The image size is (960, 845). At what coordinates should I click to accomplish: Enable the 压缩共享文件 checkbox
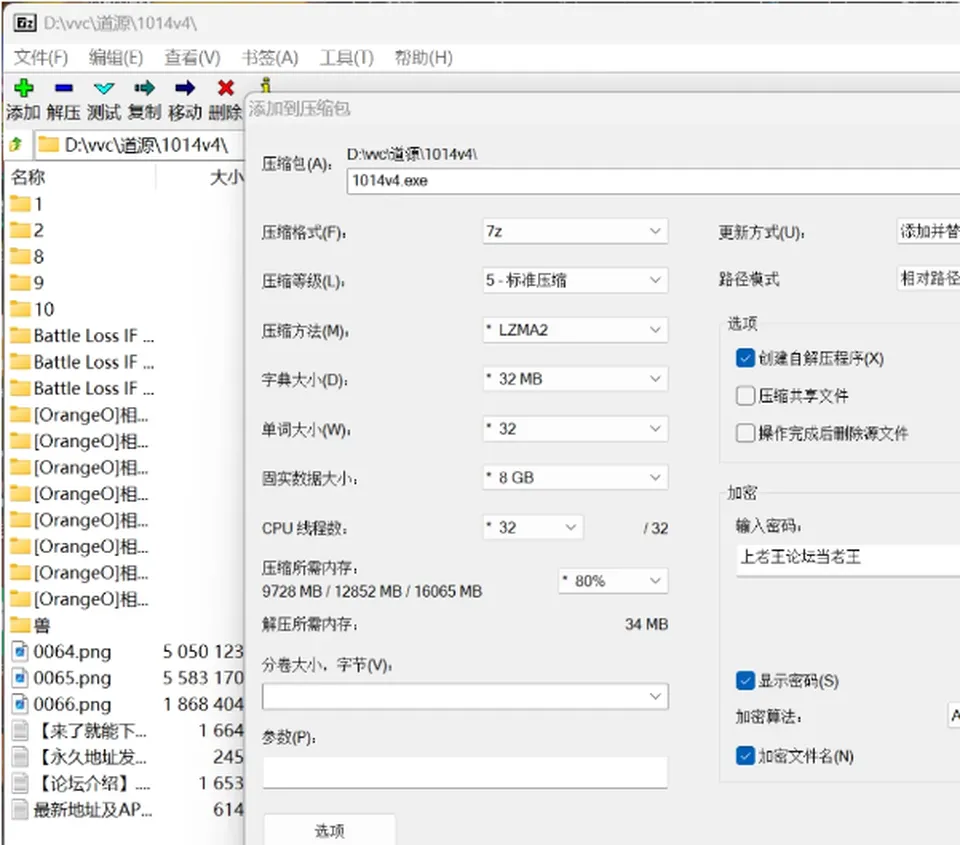pos(745,396)
